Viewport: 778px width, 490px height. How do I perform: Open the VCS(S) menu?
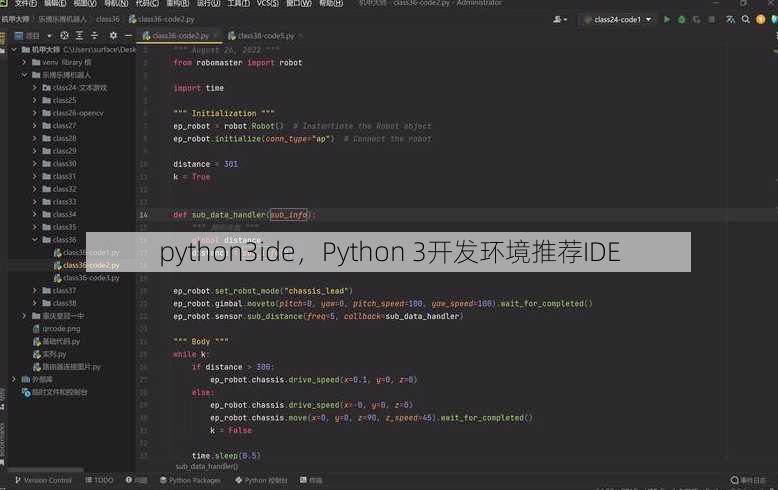[267, 3]
